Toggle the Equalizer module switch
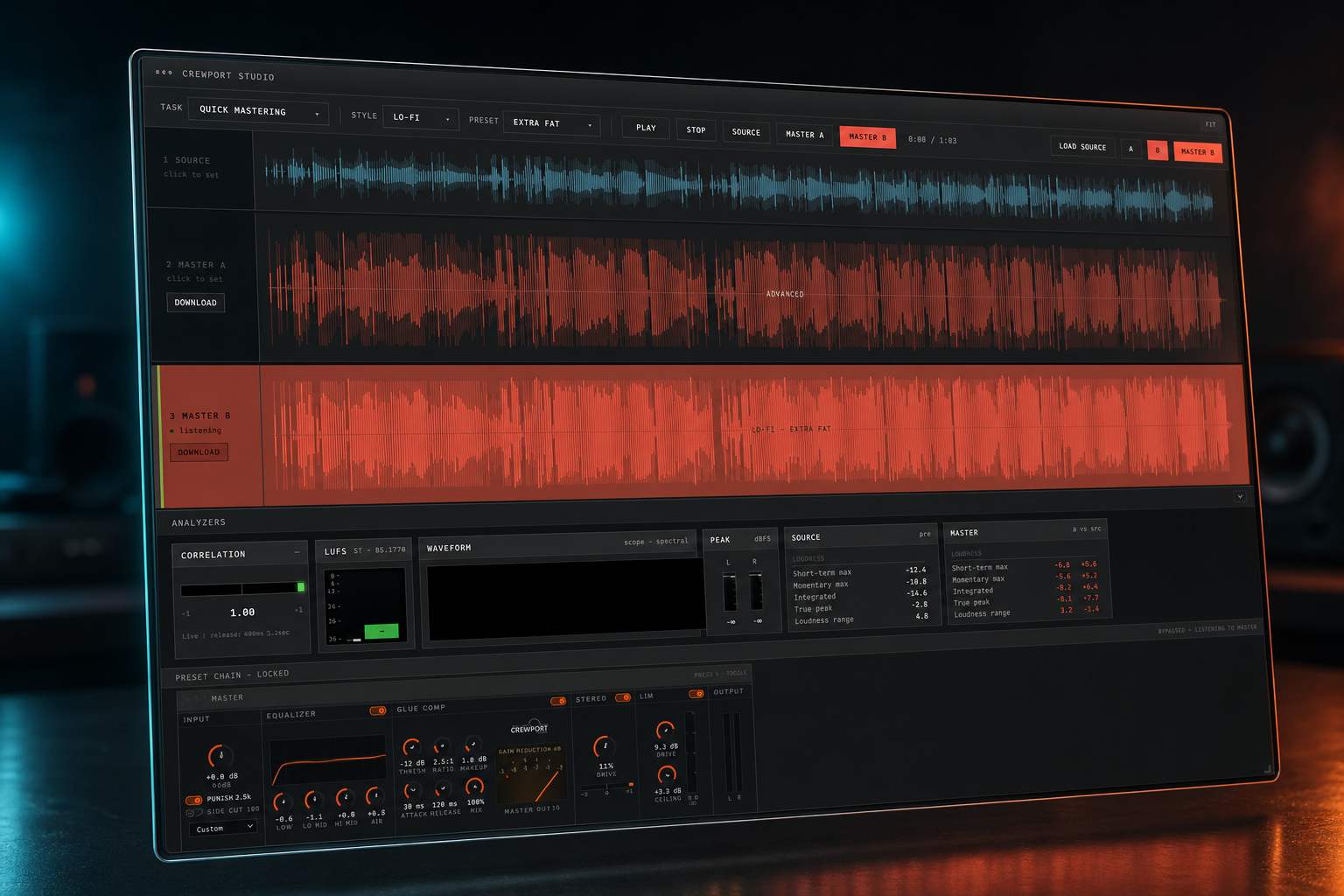Image resolution: width=1344 pixels, height=896 pixels. click(377, 710)
